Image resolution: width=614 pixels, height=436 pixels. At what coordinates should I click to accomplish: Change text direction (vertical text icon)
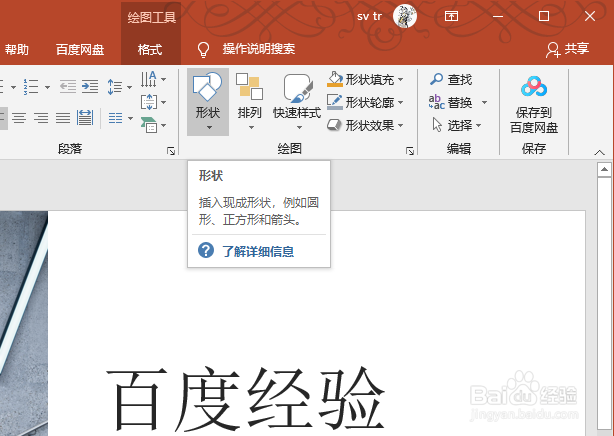[x=149, y=79]
